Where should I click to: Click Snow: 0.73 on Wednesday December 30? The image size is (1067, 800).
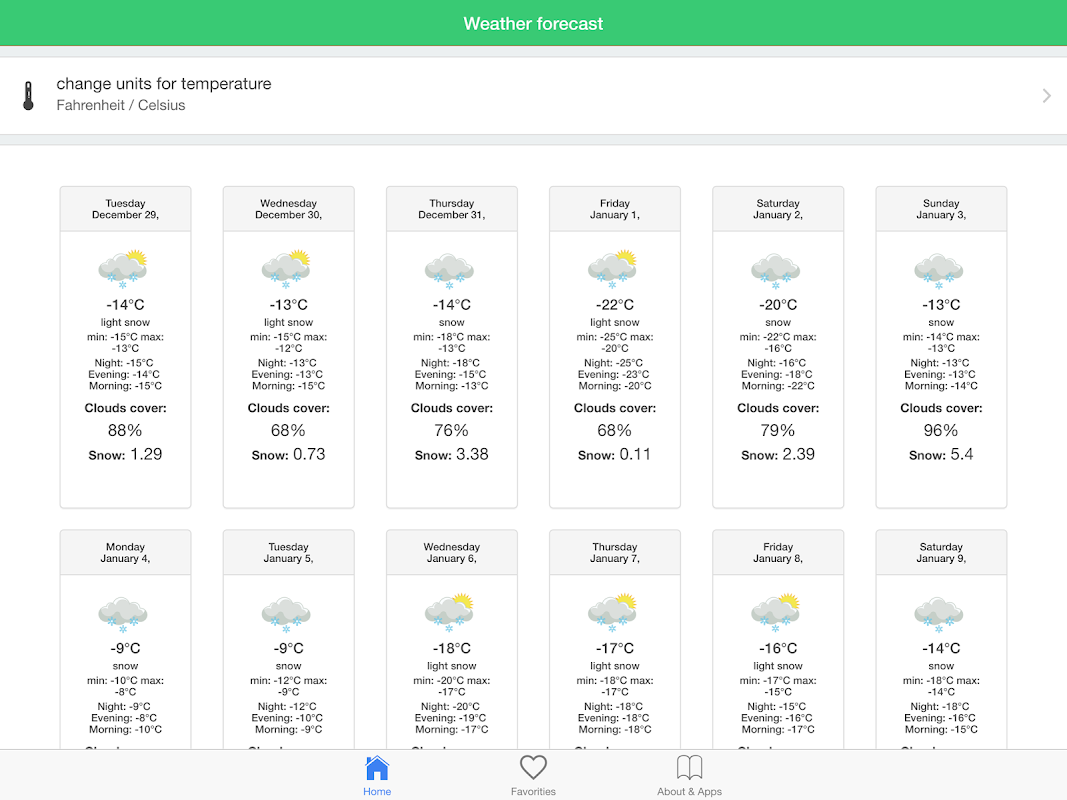tap(289, 454)
